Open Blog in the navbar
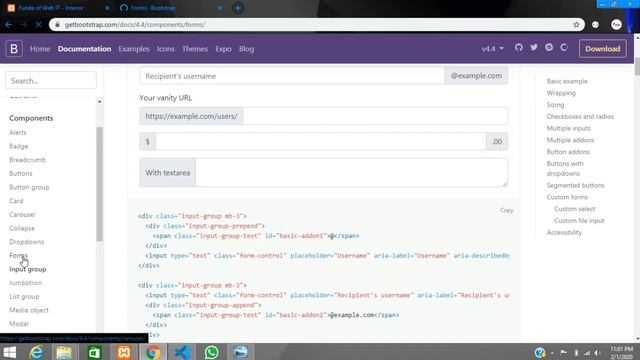 (247, 49)
